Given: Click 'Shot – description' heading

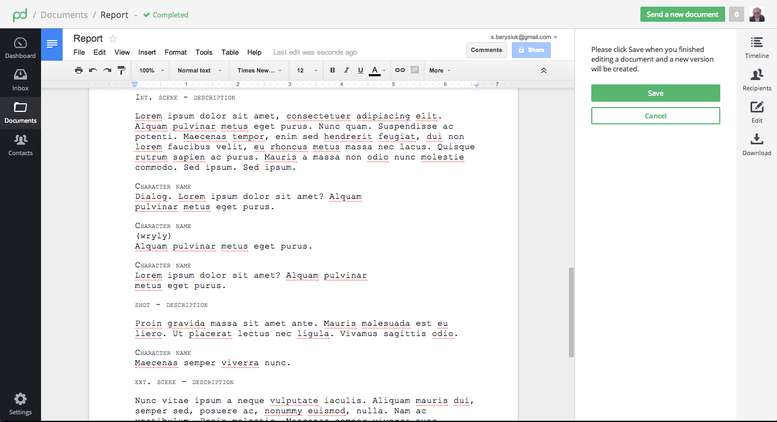Looking at the screenshot, I should [171, 305].
